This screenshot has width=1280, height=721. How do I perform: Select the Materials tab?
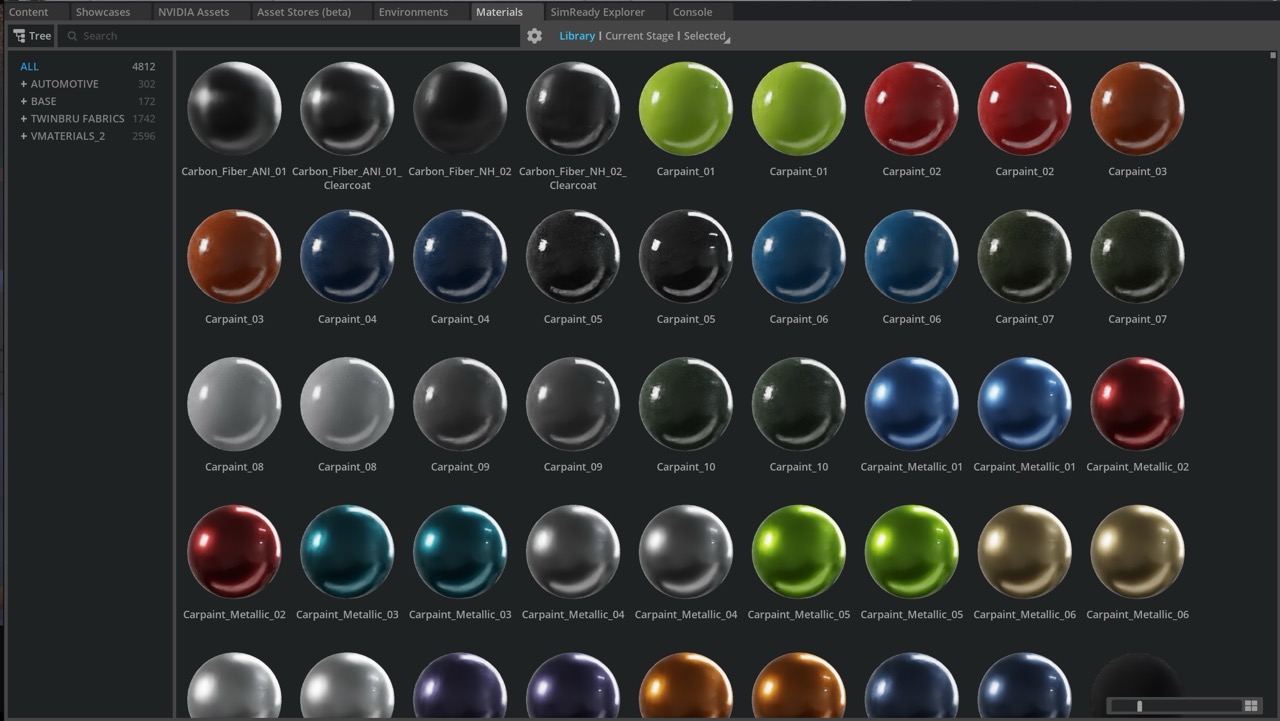tap(499, 12)
